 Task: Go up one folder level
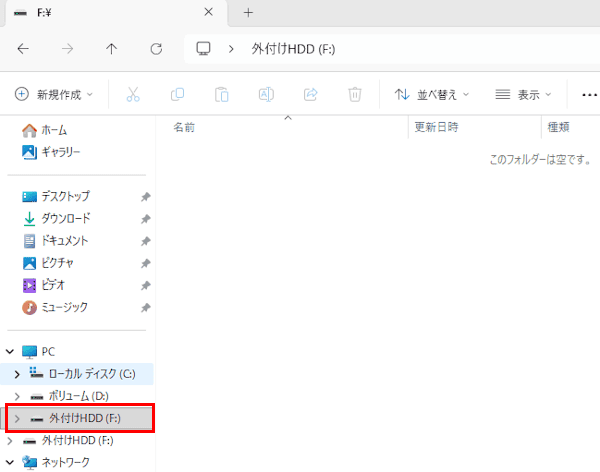[111, 49]
